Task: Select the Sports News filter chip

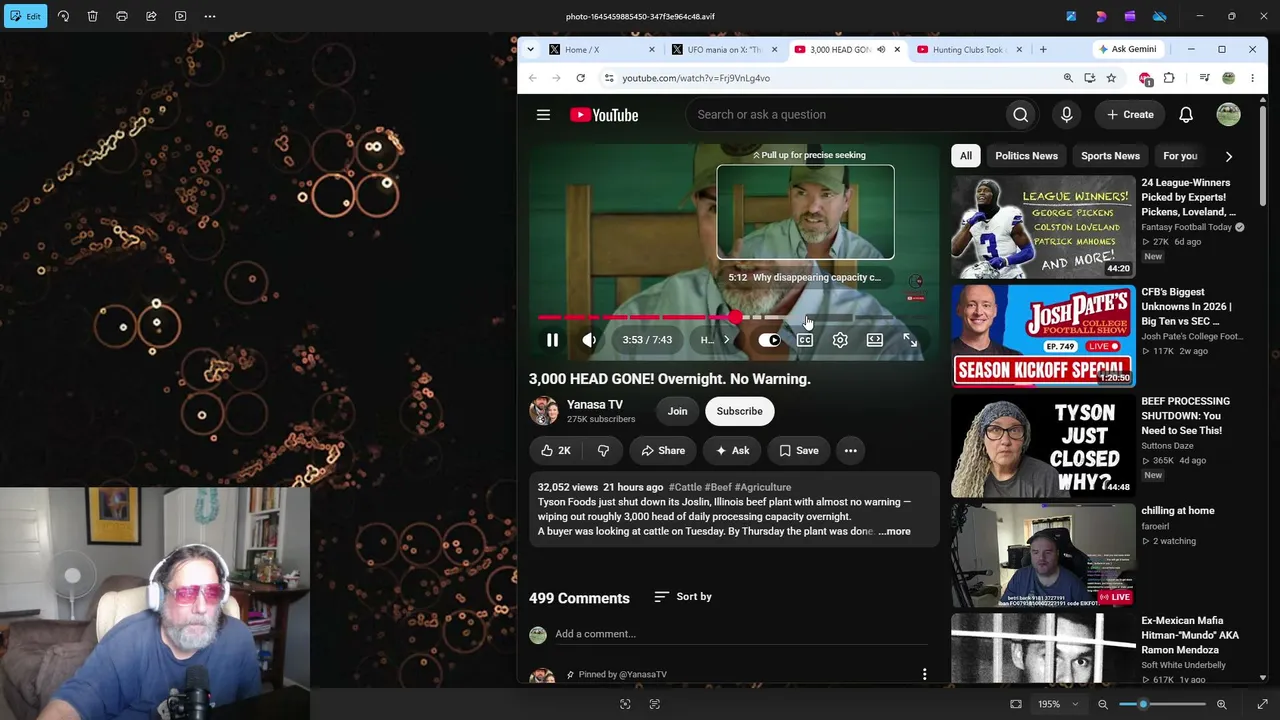Action: 1110,156
